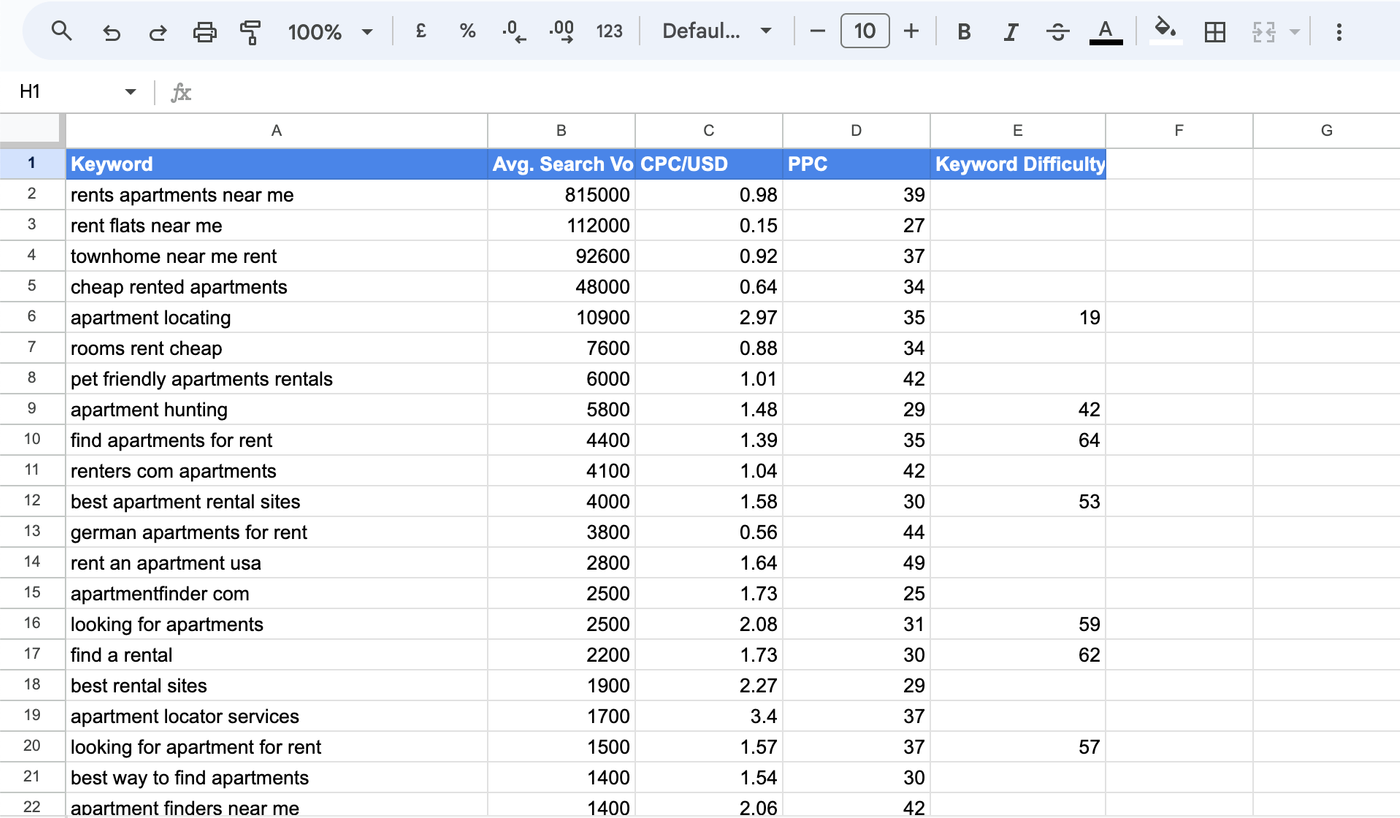Open the font selection dropdown
The width and height of the screenshot is (1400, 818).
(x=716, y=31)
